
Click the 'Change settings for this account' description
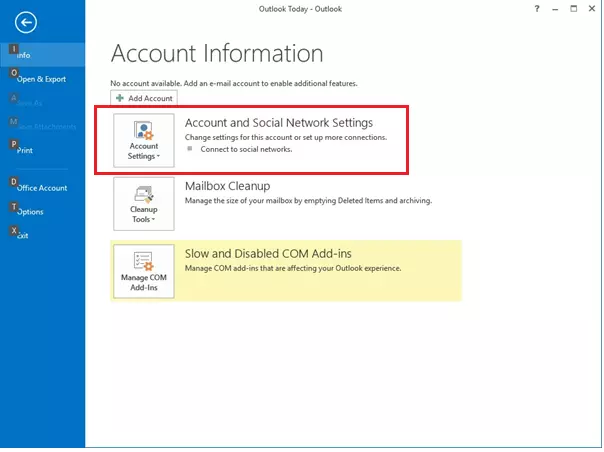pyautogui.click(x=286, y=137)
